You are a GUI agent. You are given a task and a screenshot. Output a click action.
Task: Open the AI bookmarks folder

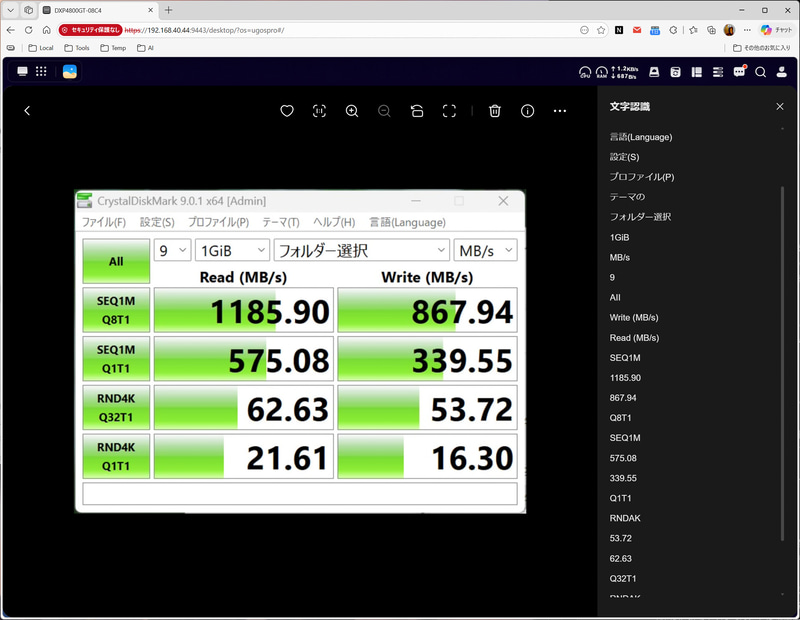point(145,48)
